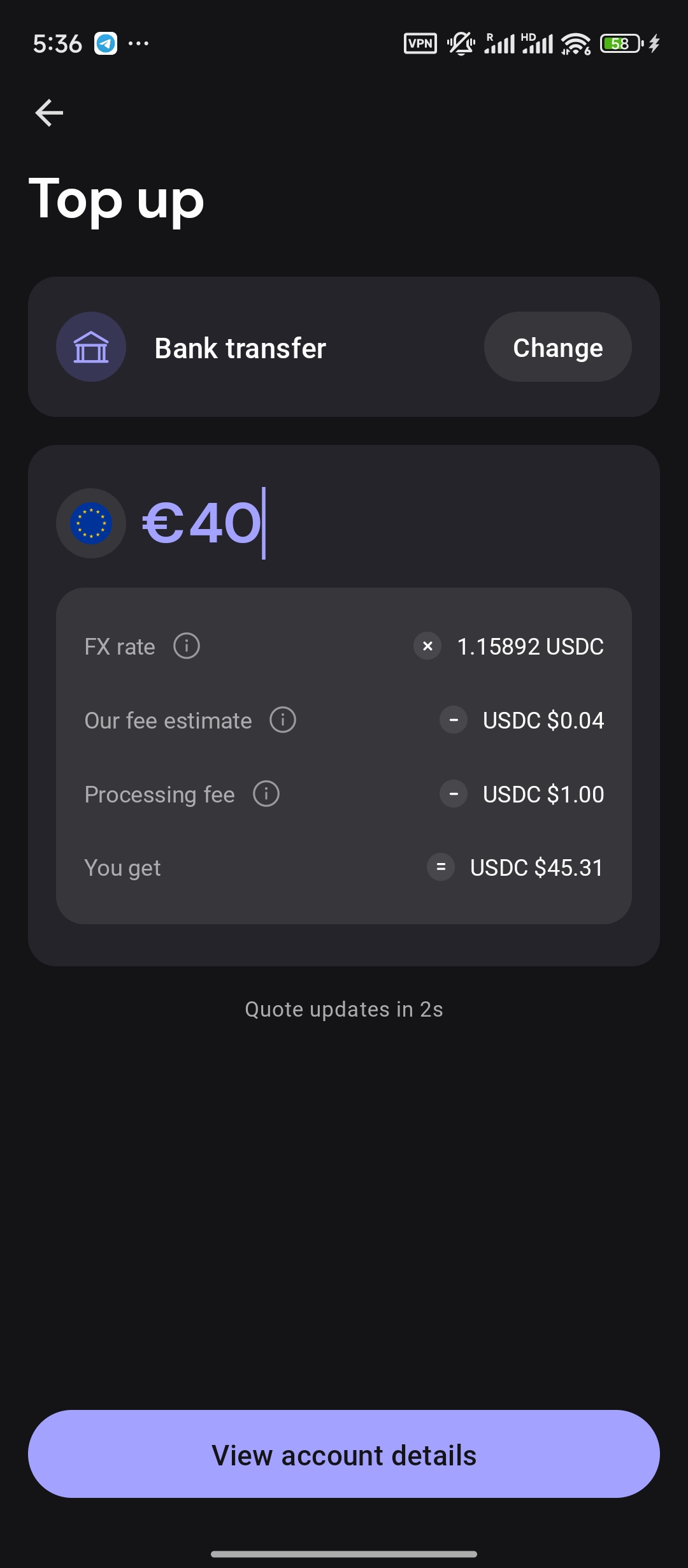688x1568 pixels.
Task: Tap the bank building icon
Action: pos(91,347)
